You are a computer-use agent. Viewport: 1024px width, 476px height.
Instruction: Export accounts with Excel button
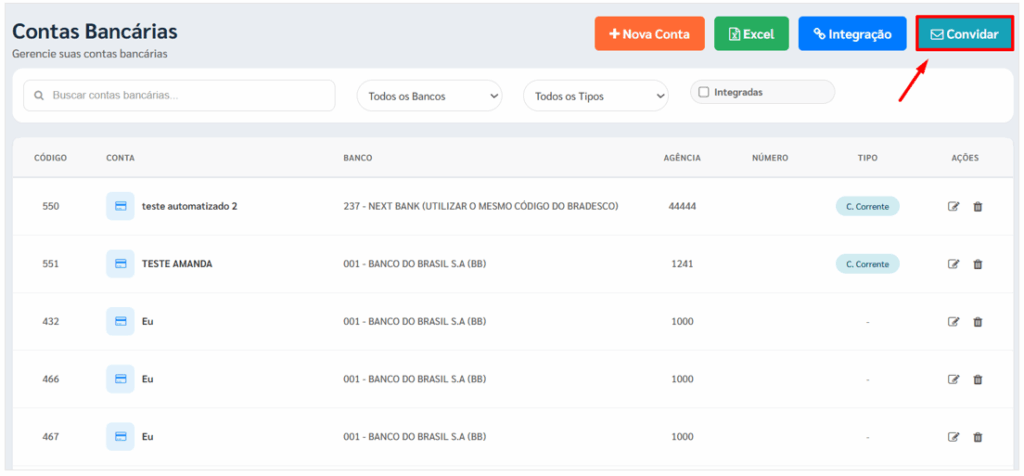coord(751,34)
